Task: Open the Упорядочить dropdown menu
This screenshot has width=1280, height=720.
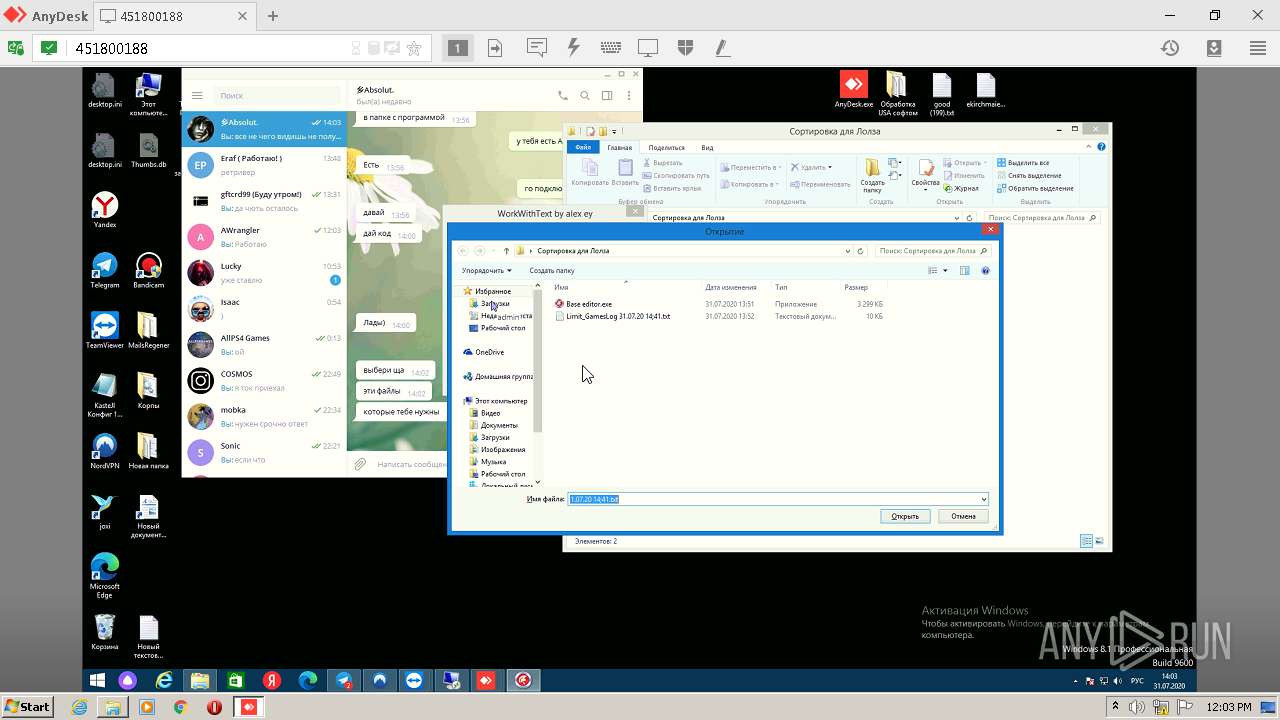Action: coord(487,270)
